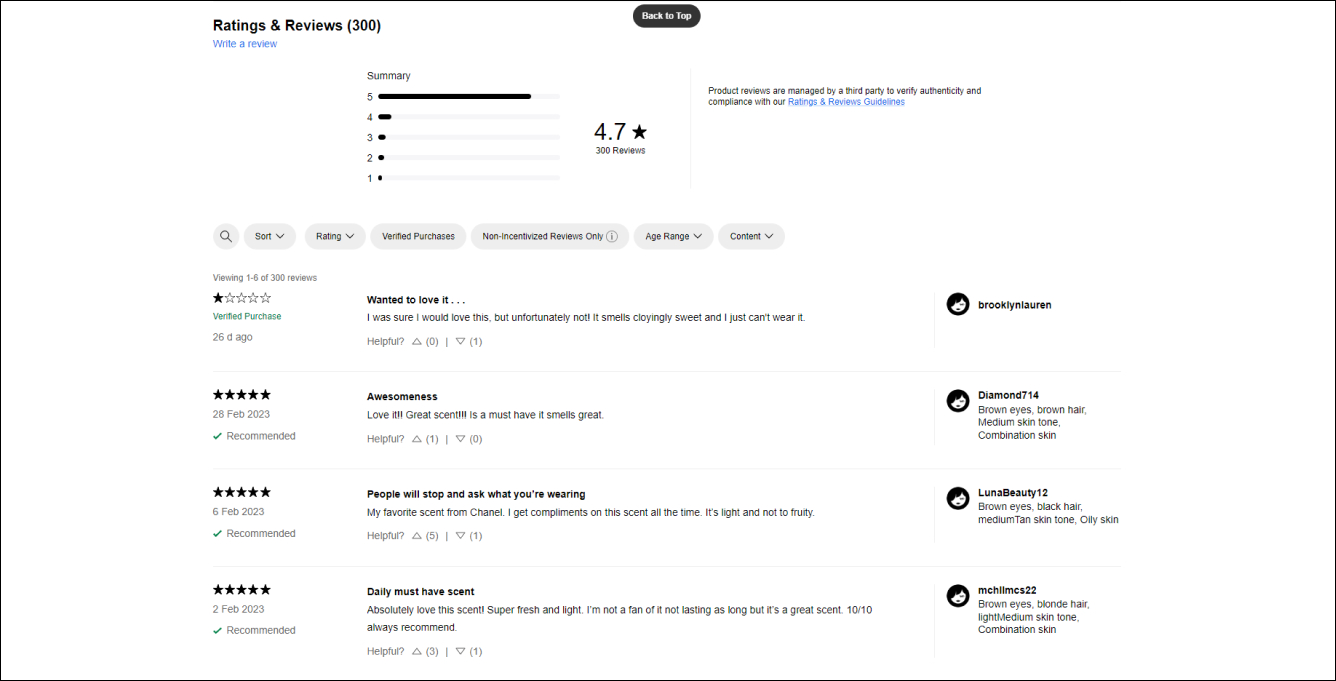Click the star beside the 4.7 rating
The image size is (1336, 681).
click(x=639, y=132)
